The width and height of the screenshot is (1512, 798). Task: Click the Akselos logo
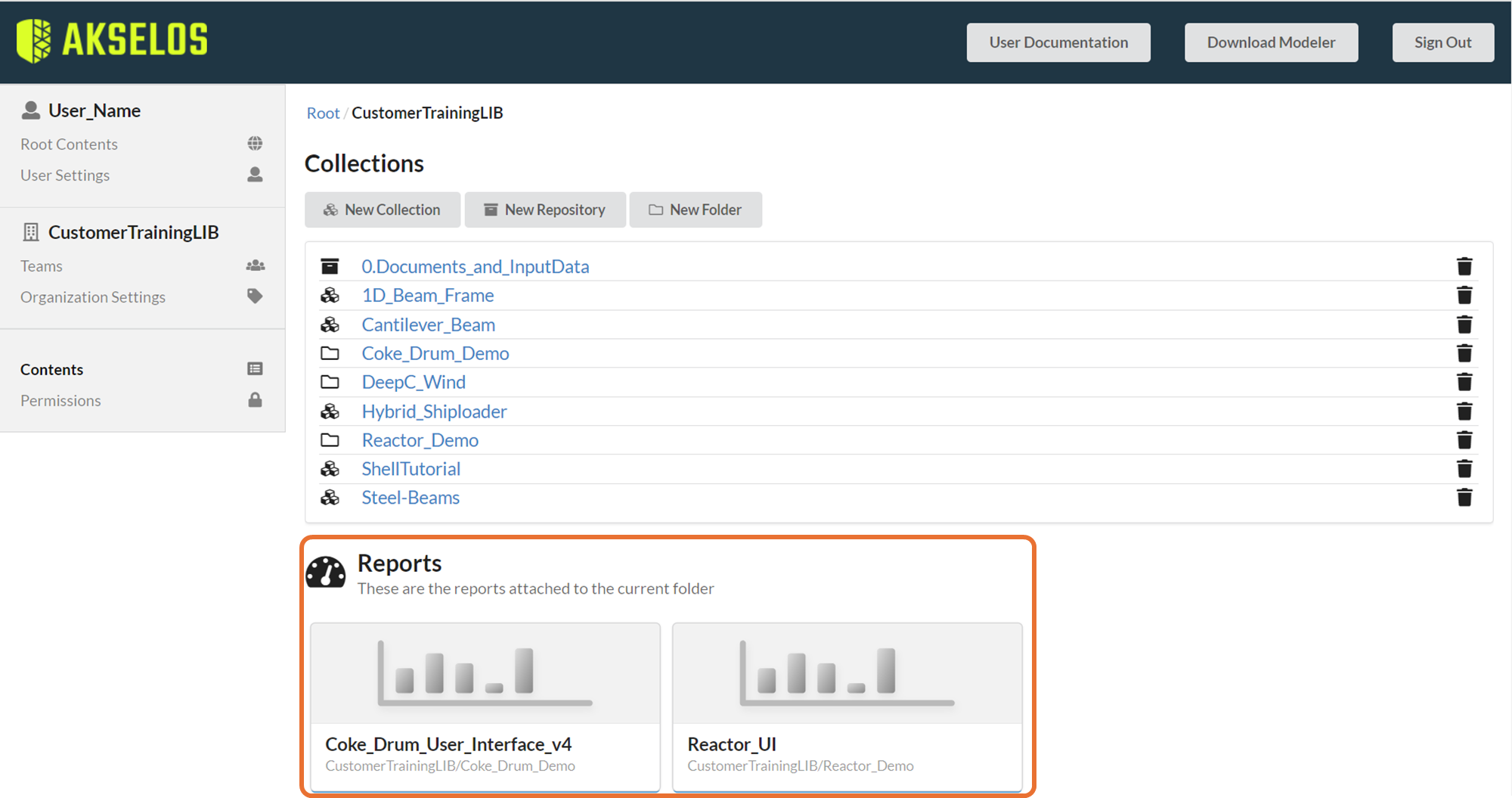pyautogui.click(x=112, y=40)
